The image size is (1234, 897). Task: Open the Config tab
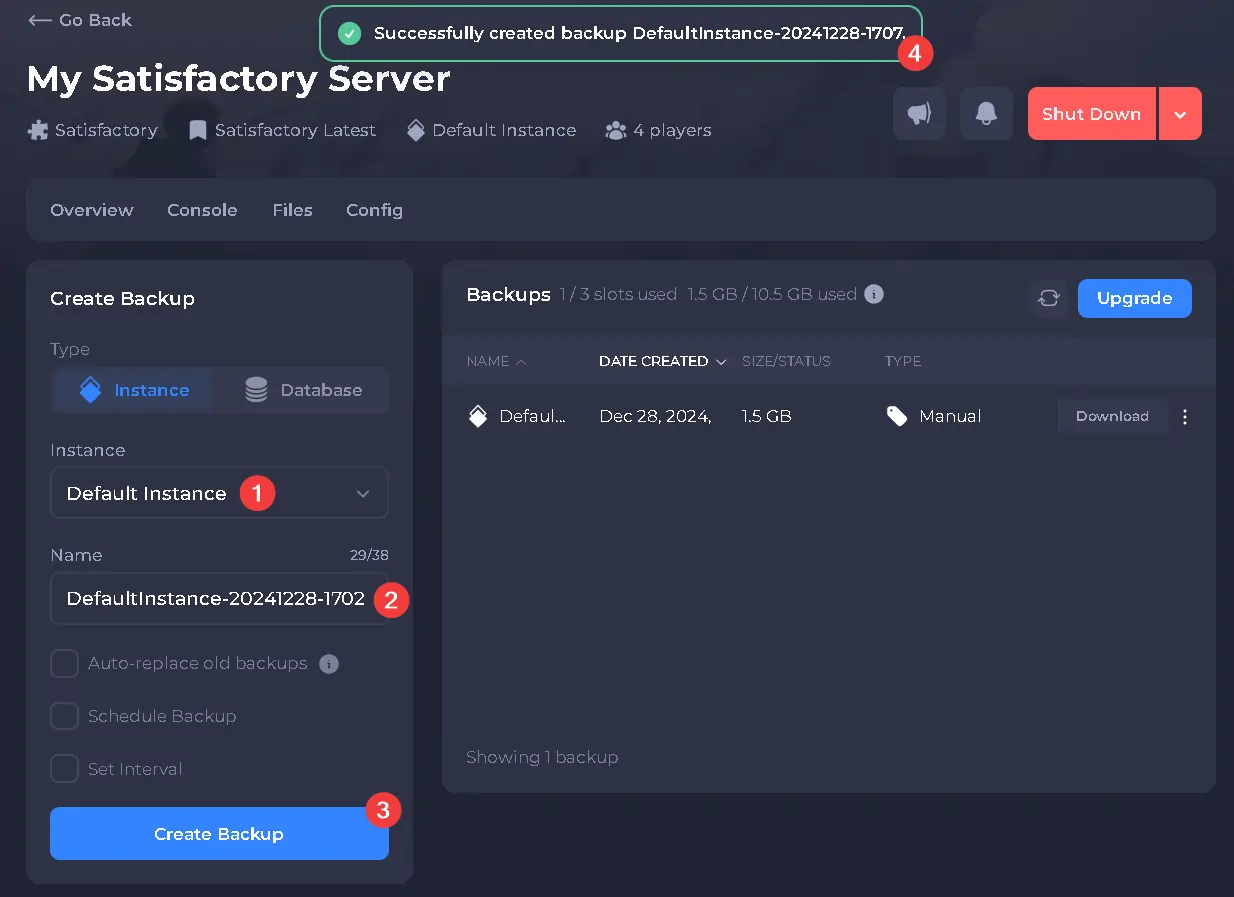point(374,210)
